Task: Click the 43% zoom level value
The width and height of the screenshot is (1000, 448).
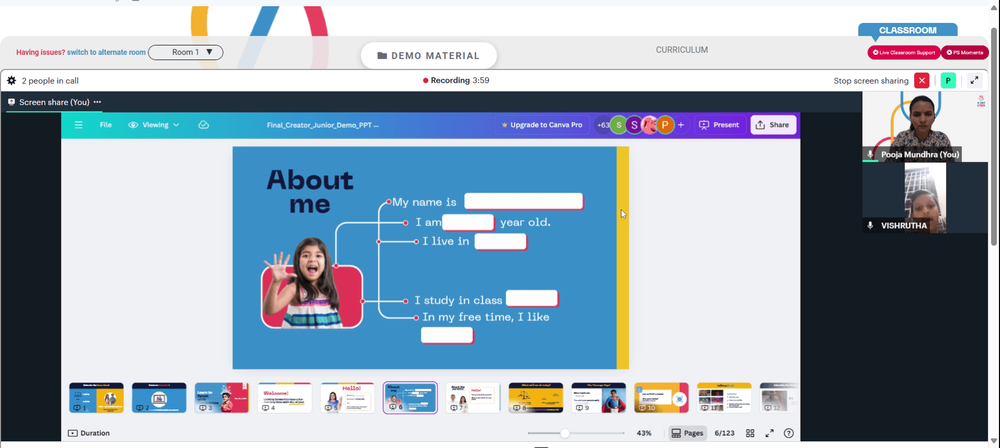Action: coord(644,433)
